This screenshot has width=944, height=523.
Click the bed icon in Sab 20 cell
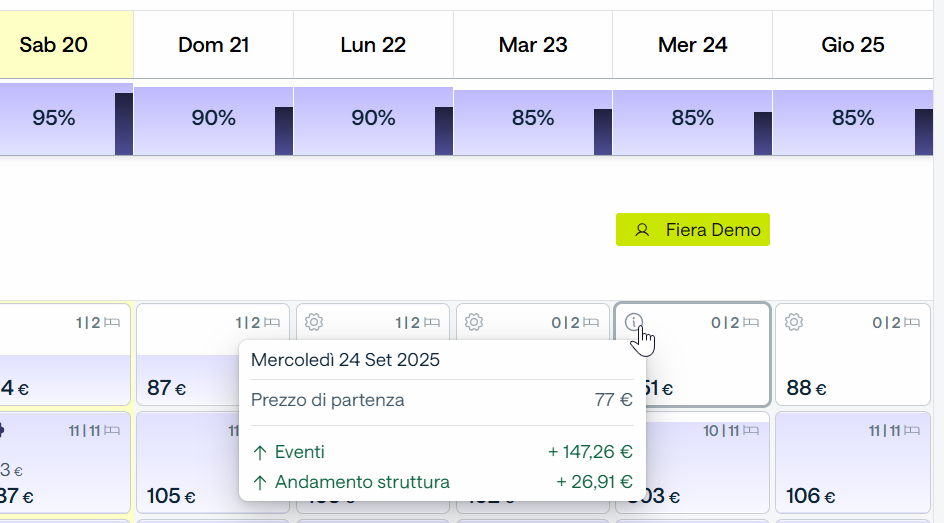click(112, 323)
